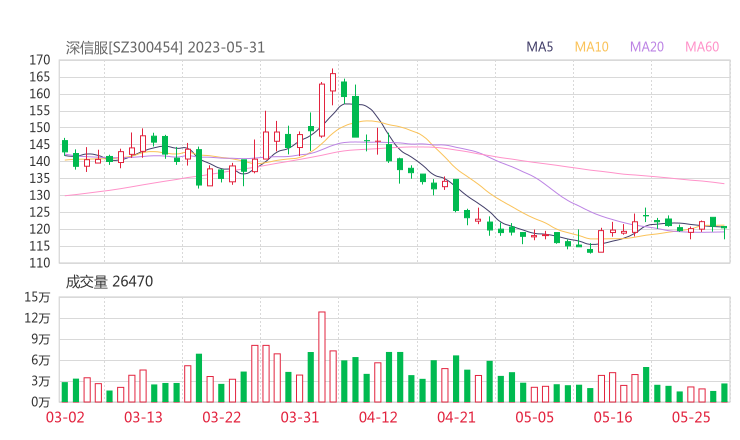Click the 12万 volume axis label

(x=37, y=318)
